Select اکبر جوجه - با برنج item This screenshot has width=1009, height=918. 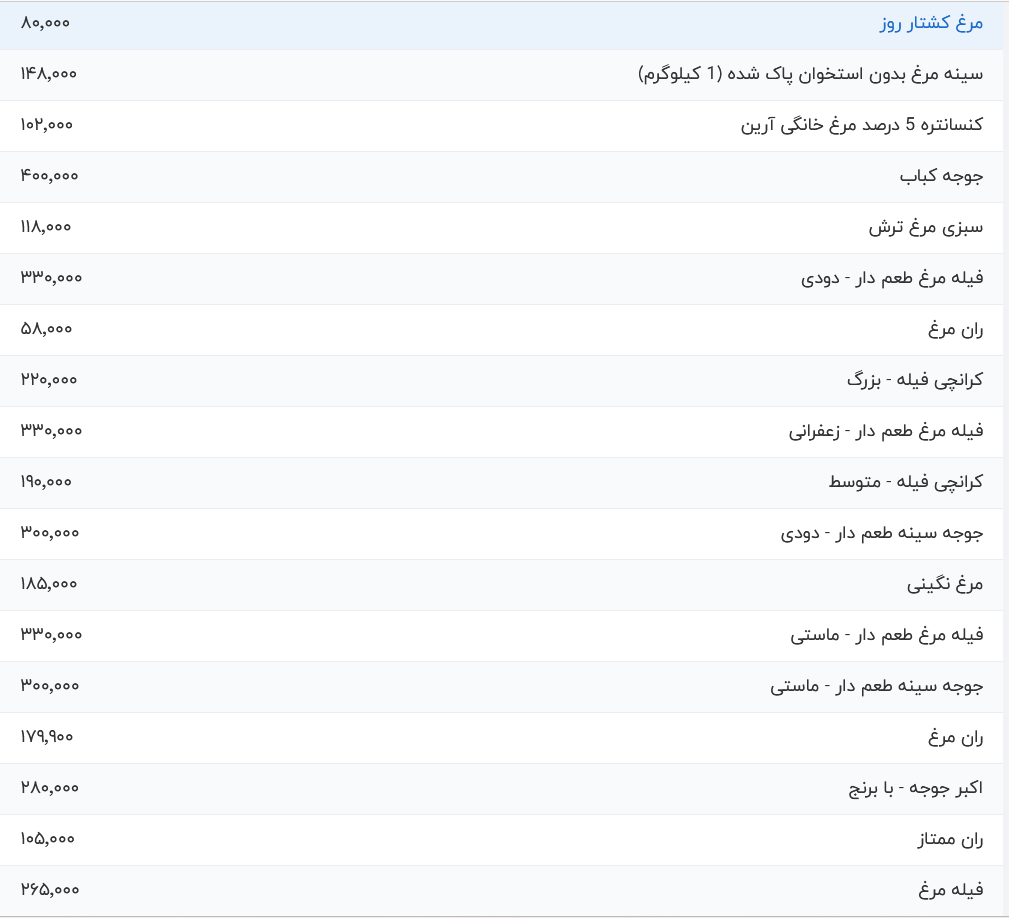915,788
